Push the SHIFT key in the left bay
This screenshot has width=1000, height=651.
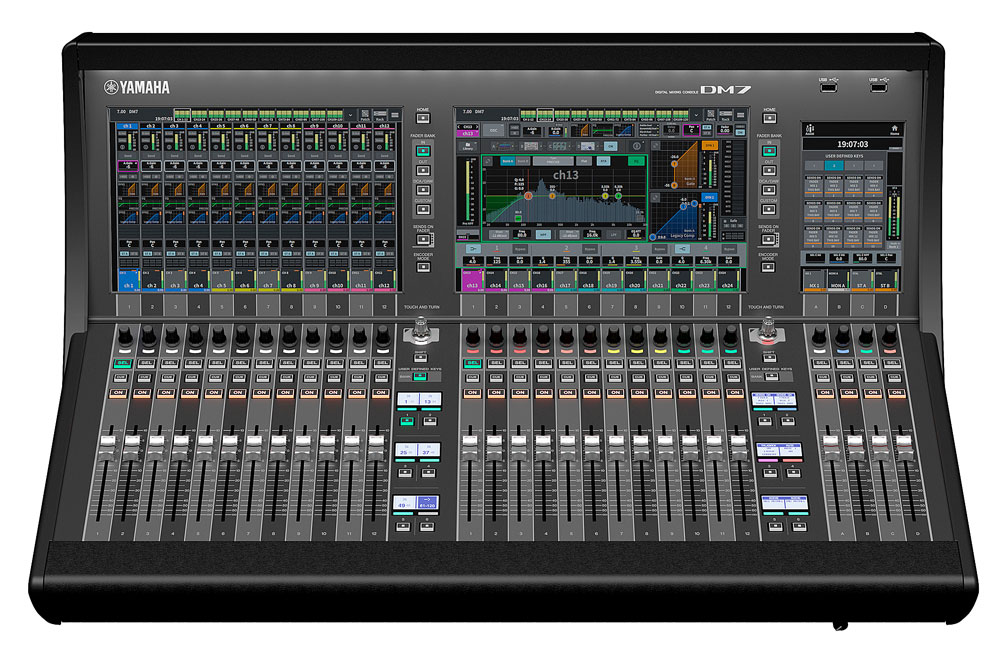[x=420, y=358]
